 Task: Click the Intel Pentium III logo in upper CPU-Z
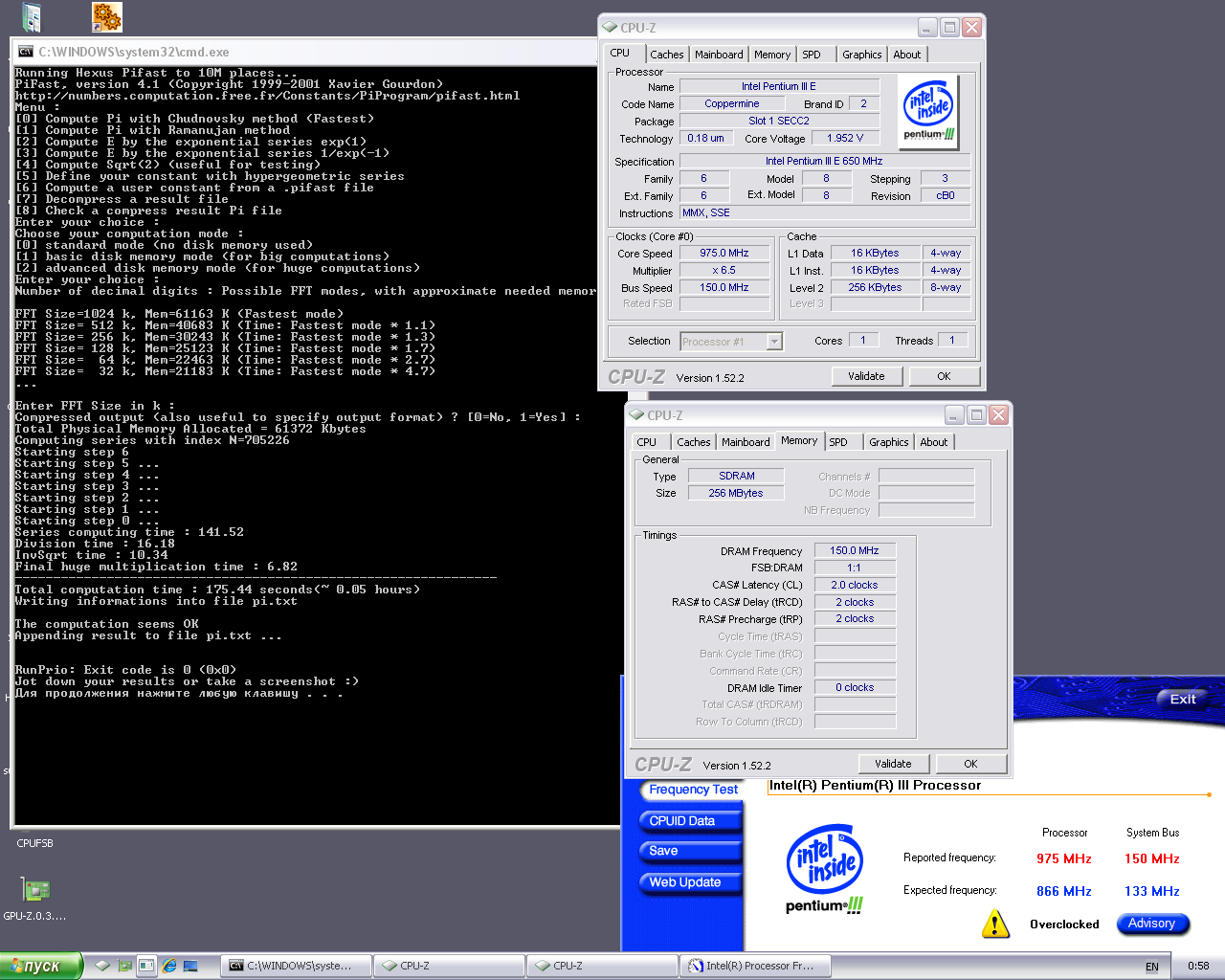[x=929, y=112]
